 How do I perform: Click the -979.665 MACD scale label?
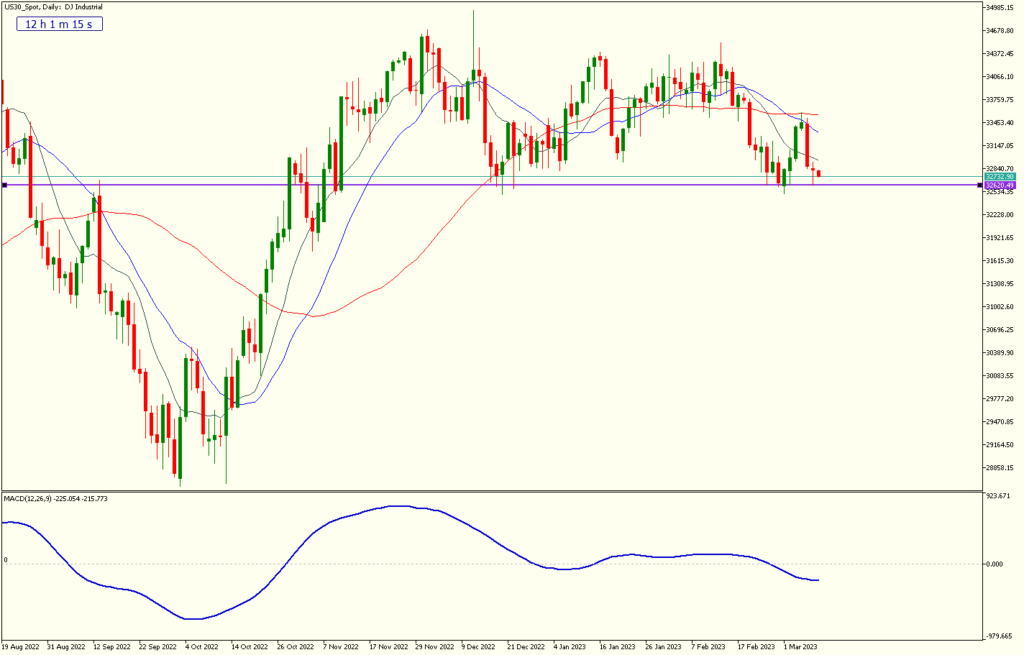(999, 635)
